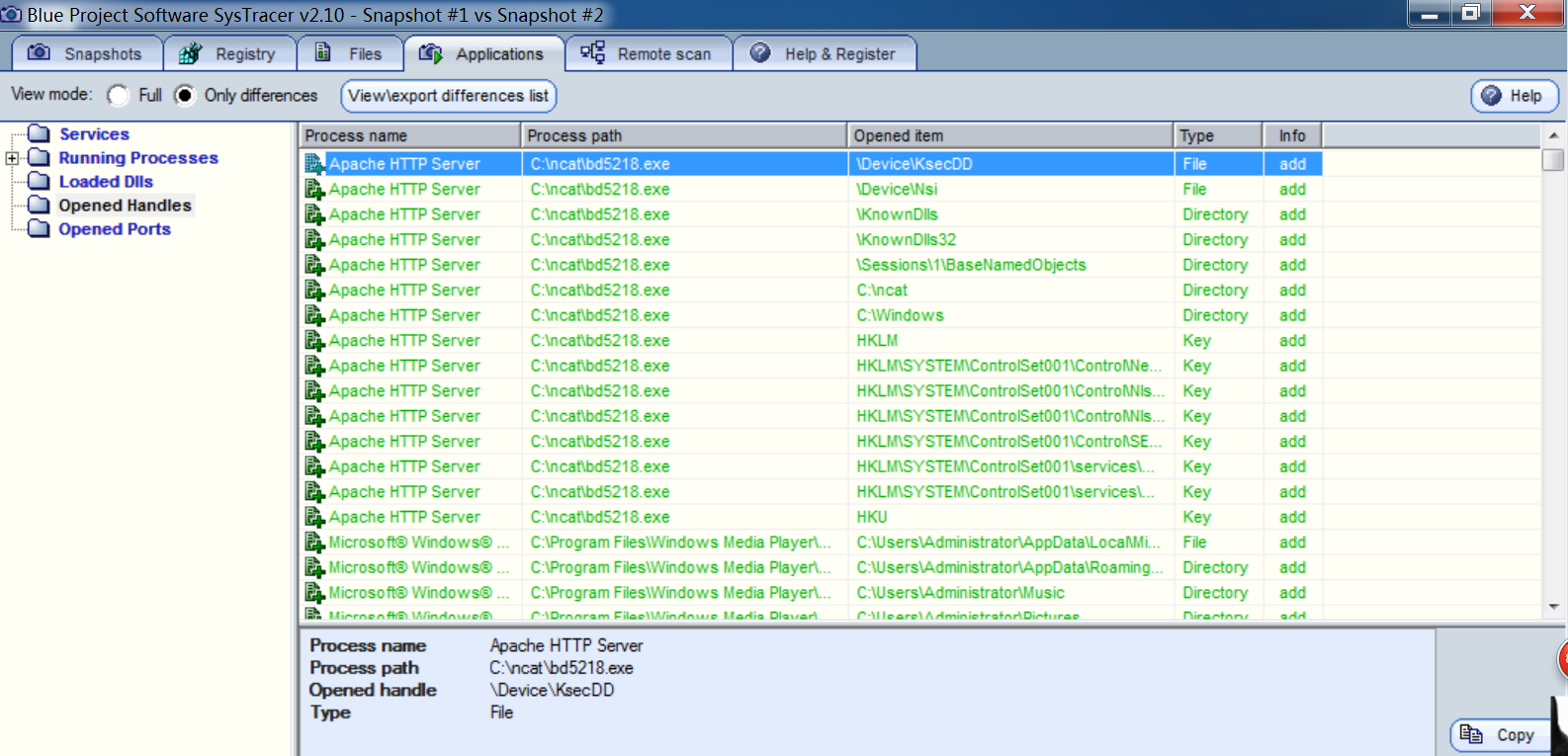This screenshot has height=756, width=1568.
Task: Switch to the Files tab
Action: pos(350,53)
